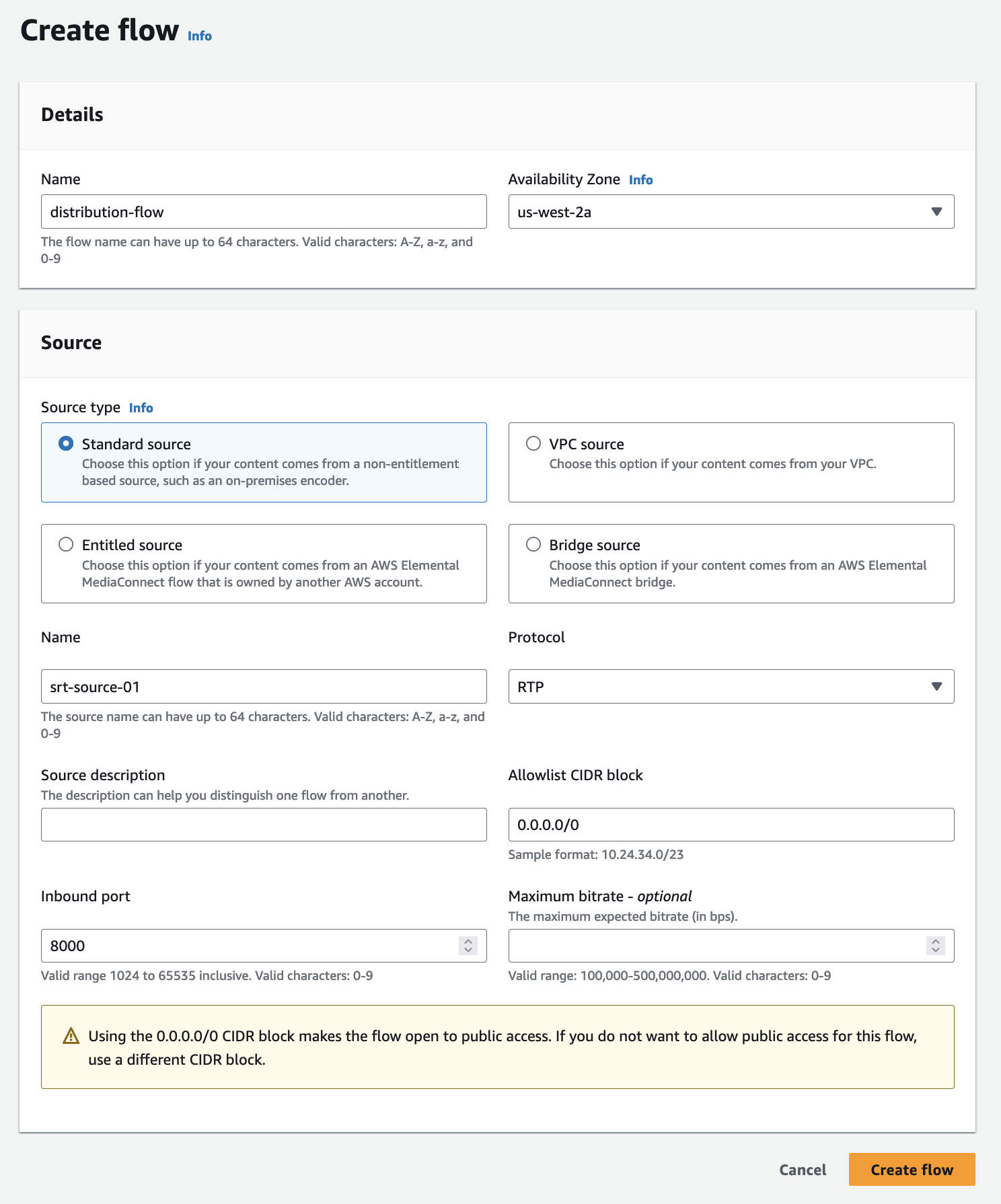Open Availability Zone Info link
This screenshot has height=1204, width=1001.
point(640,180)
